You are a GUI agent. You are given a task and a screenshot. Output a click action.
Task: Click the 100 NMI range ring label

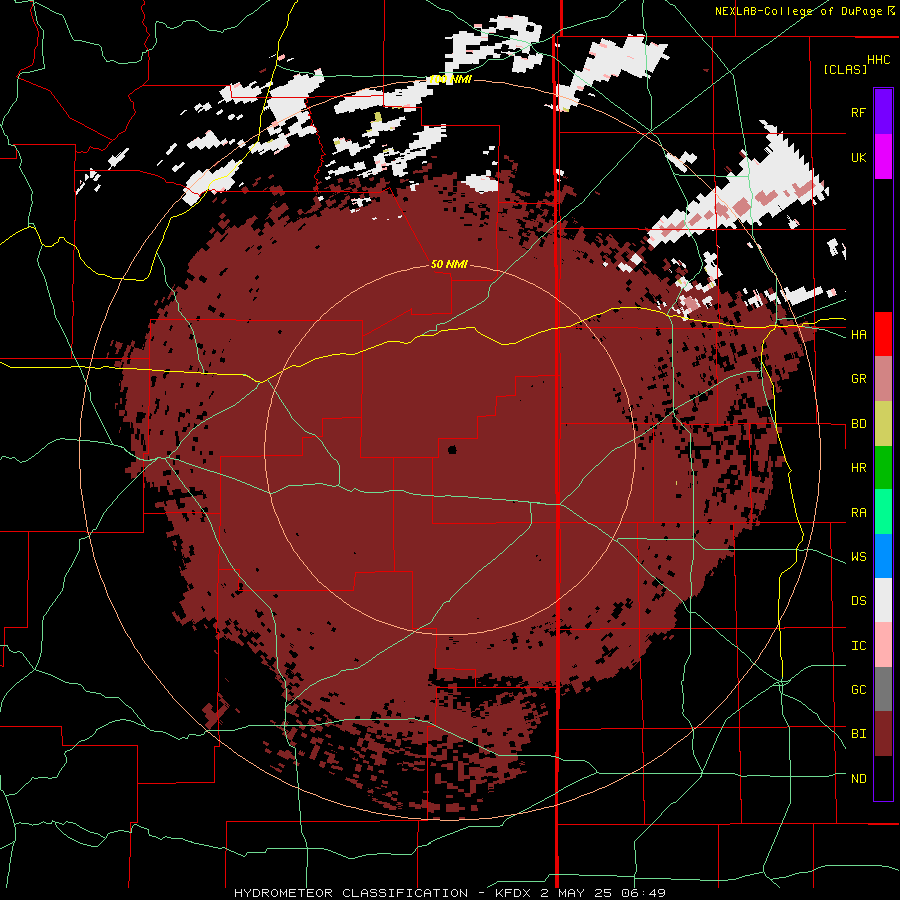450,80
